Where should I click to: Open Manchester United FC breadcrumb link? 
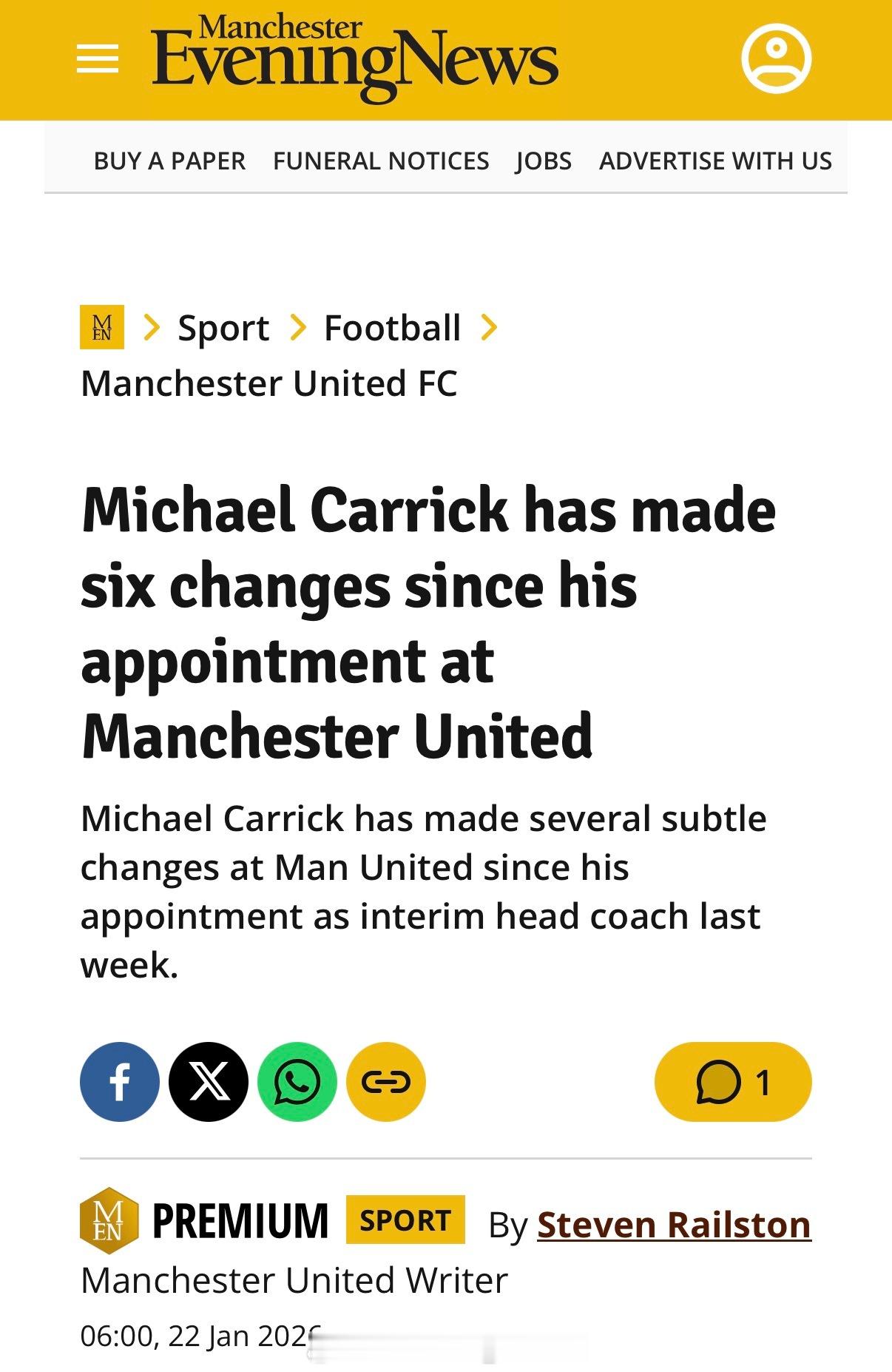click(268, 383)
